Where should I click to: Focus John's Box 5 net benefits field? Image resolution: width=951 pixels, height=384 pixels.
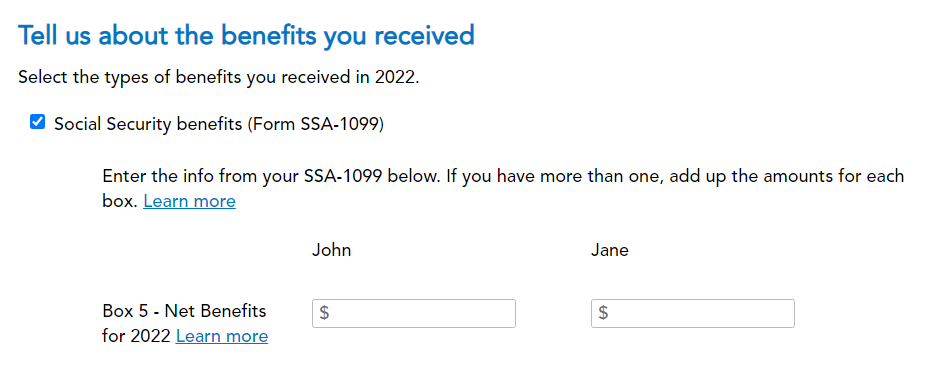(x=414, y=314)
